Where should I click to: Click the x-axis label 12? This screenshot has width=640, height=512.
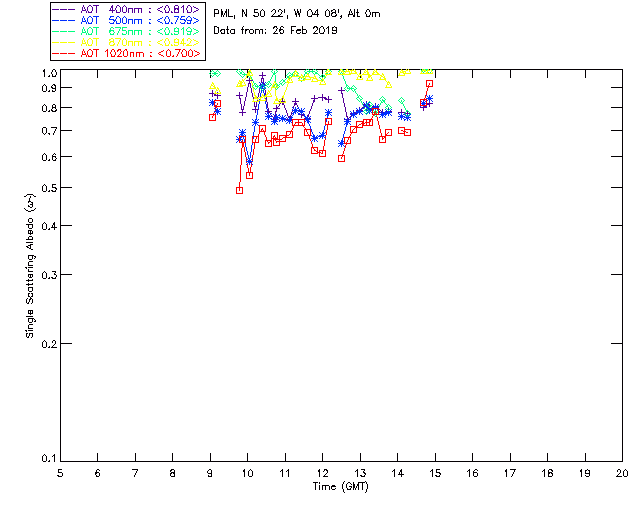pyautogui.click(x=322, y=474)
